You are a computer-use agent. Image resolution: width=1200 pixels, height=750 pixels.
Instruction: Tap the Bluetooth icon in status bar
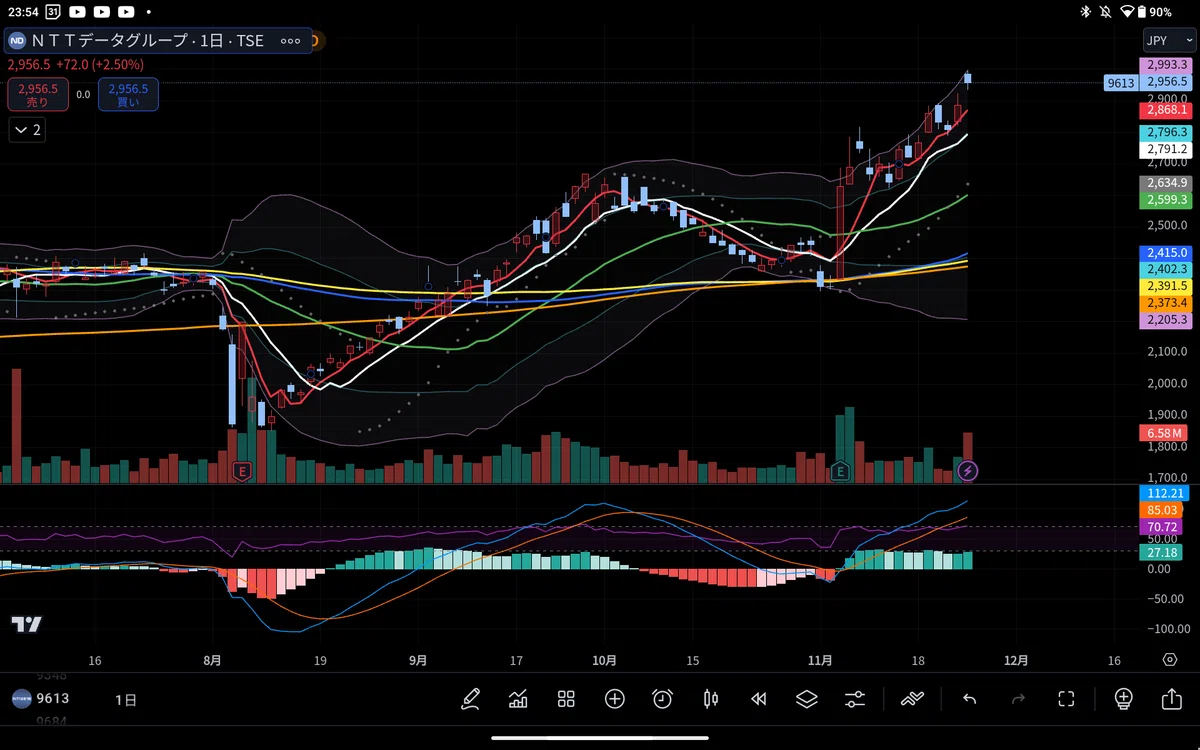coord(1085,12)
